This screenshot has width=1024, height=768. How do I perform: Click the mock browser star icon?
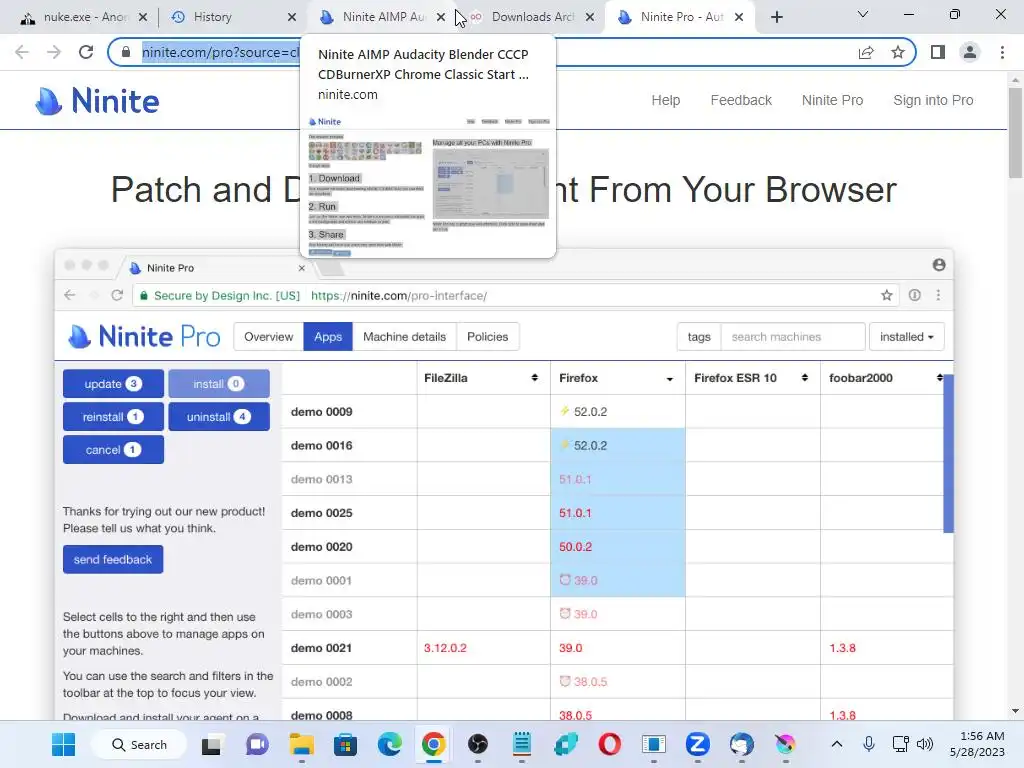(x=886, y=295)
